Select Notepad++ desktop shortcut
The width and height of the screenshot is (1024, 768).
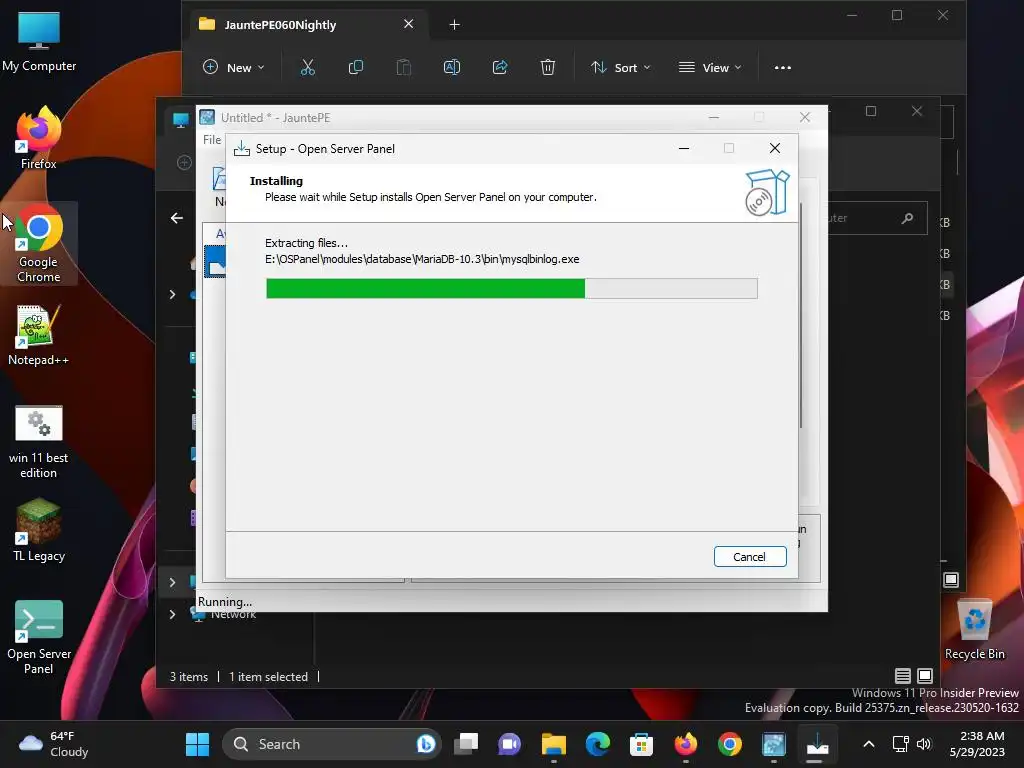(39, 335)
